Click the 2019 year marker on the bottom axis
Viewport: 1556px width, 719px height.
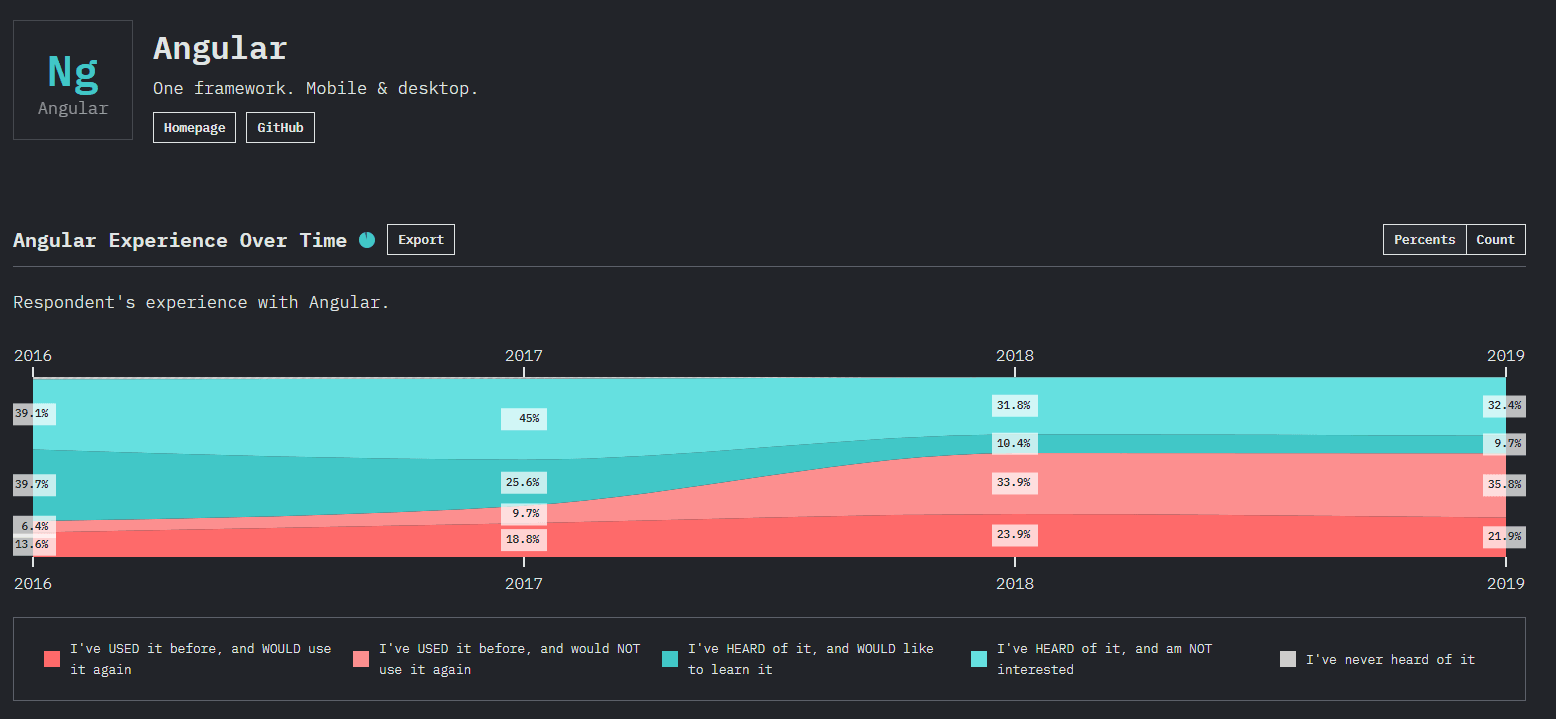click(x=1507, y=583)
